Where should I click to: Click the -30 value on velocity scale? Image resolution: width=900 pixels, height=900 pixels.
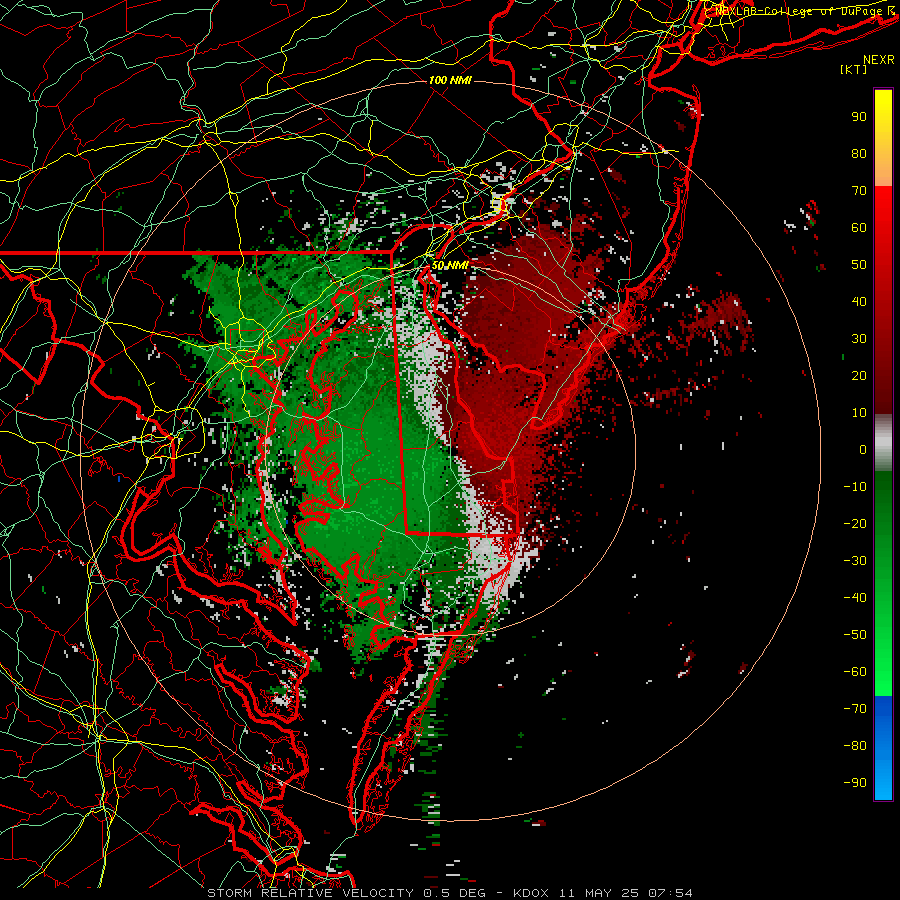(855, 561)
